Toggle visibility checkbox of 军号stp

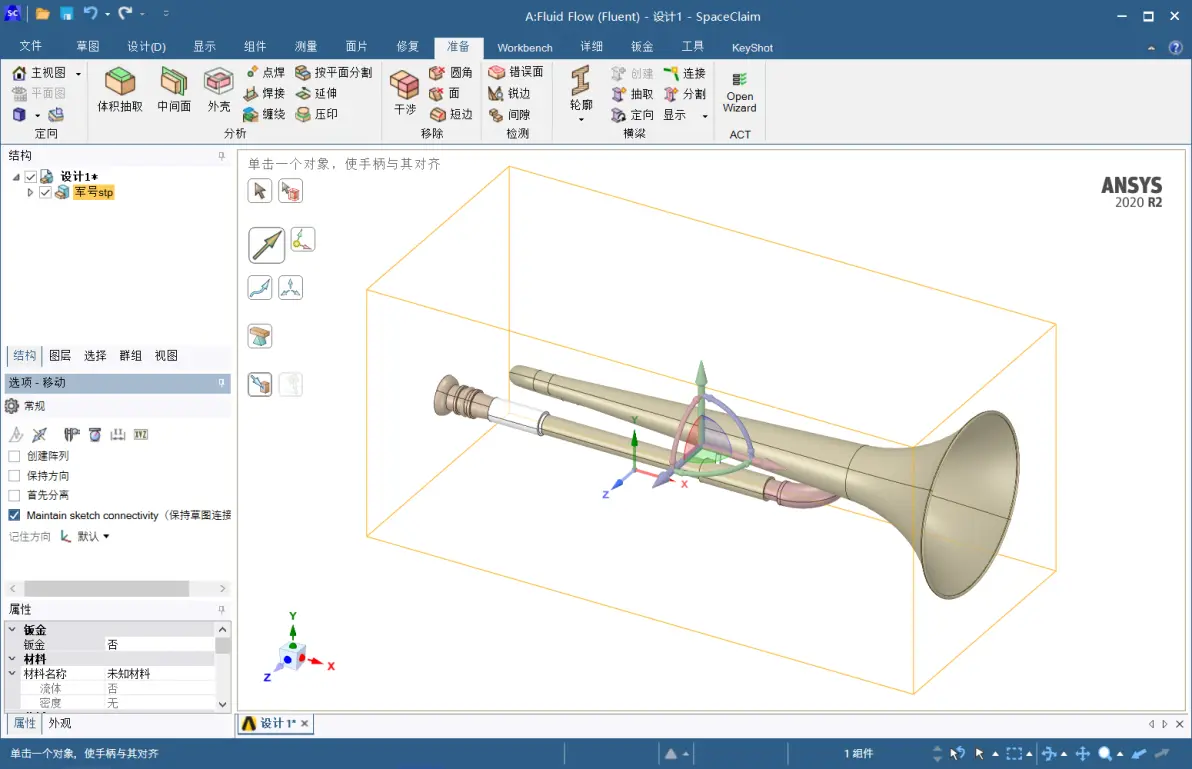coord(45,192)
